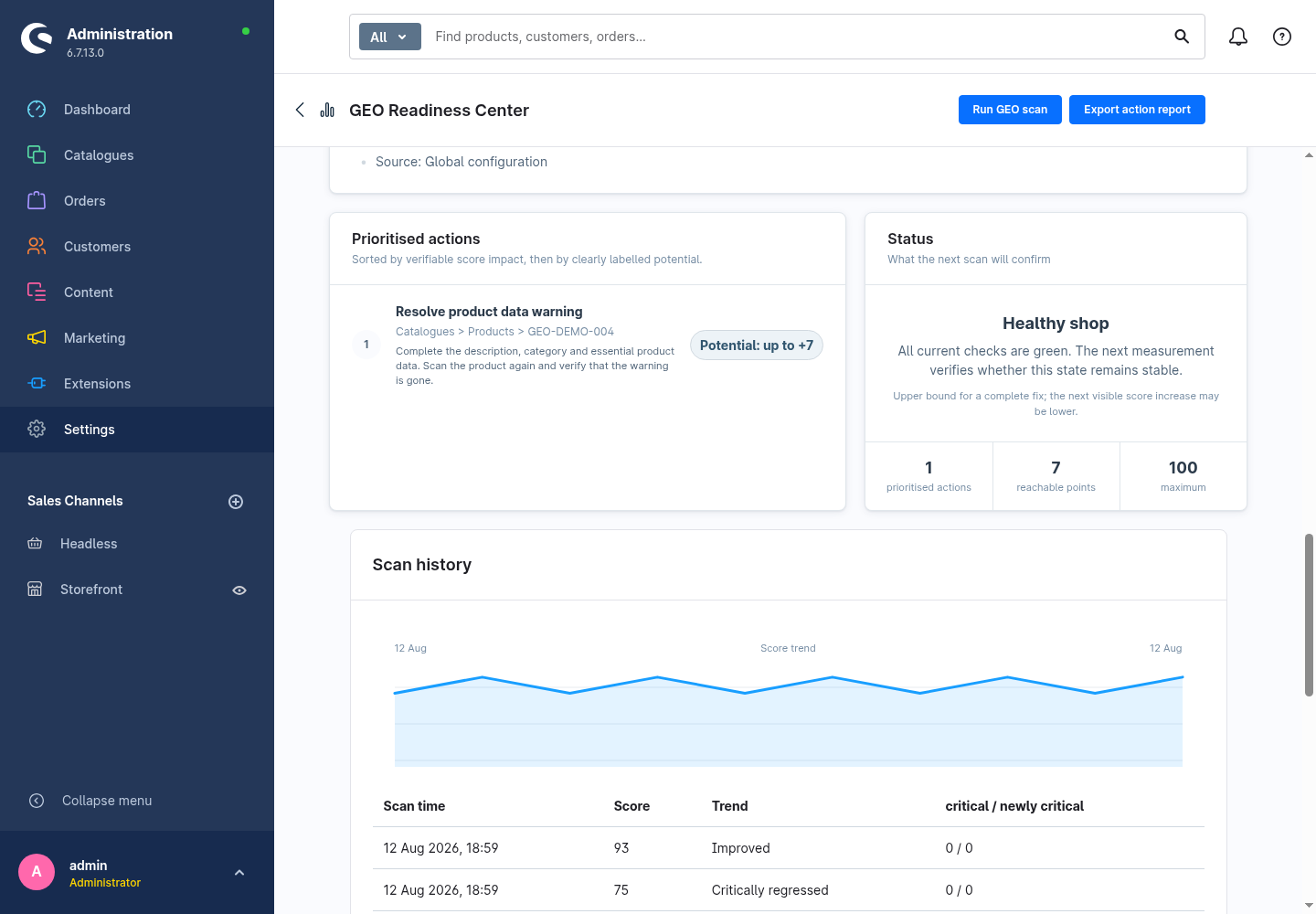Open the Storefront sales channel
1316x914 pixels.
(x=91, y=590)
